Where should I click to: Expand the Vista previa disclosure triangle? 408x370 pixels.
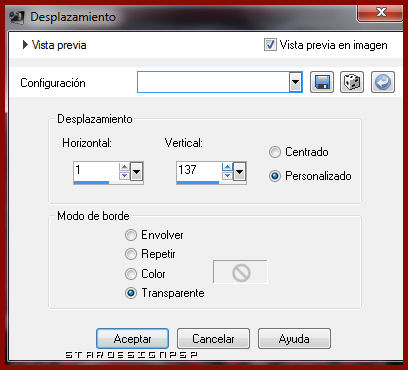coord(25,45)
